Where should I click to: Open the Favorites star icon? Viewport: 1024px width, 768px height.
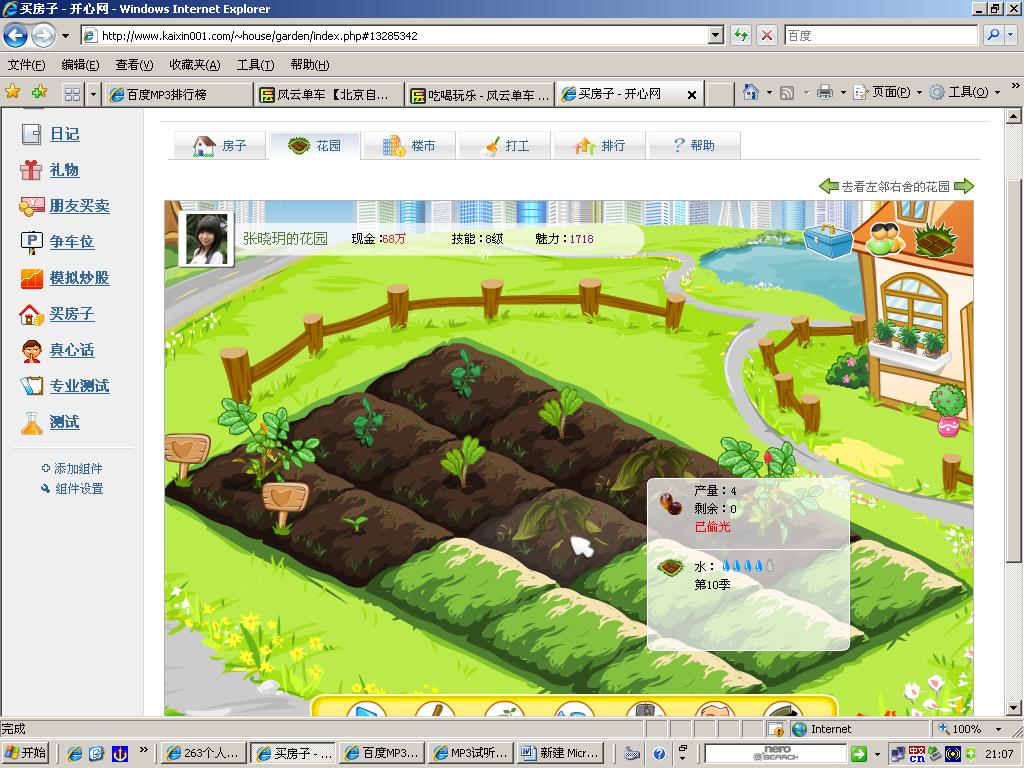13,93
